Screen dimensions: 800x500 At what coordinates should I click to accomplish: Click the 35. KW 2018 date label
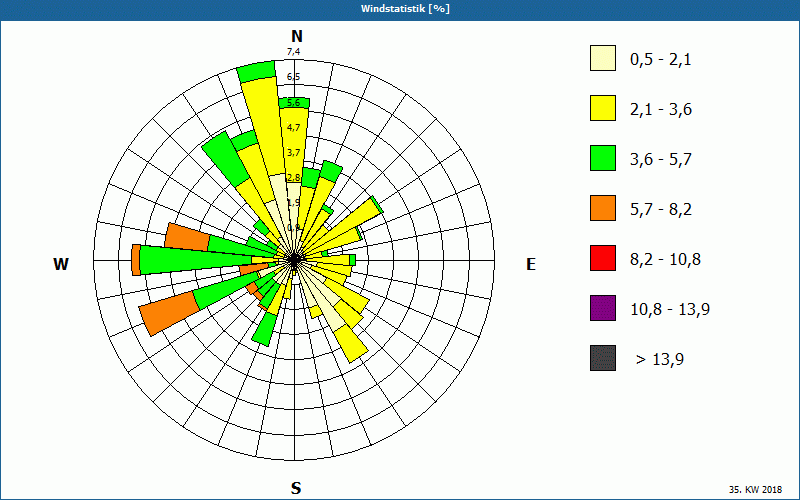pyautogui.click(x=755, y=490)
